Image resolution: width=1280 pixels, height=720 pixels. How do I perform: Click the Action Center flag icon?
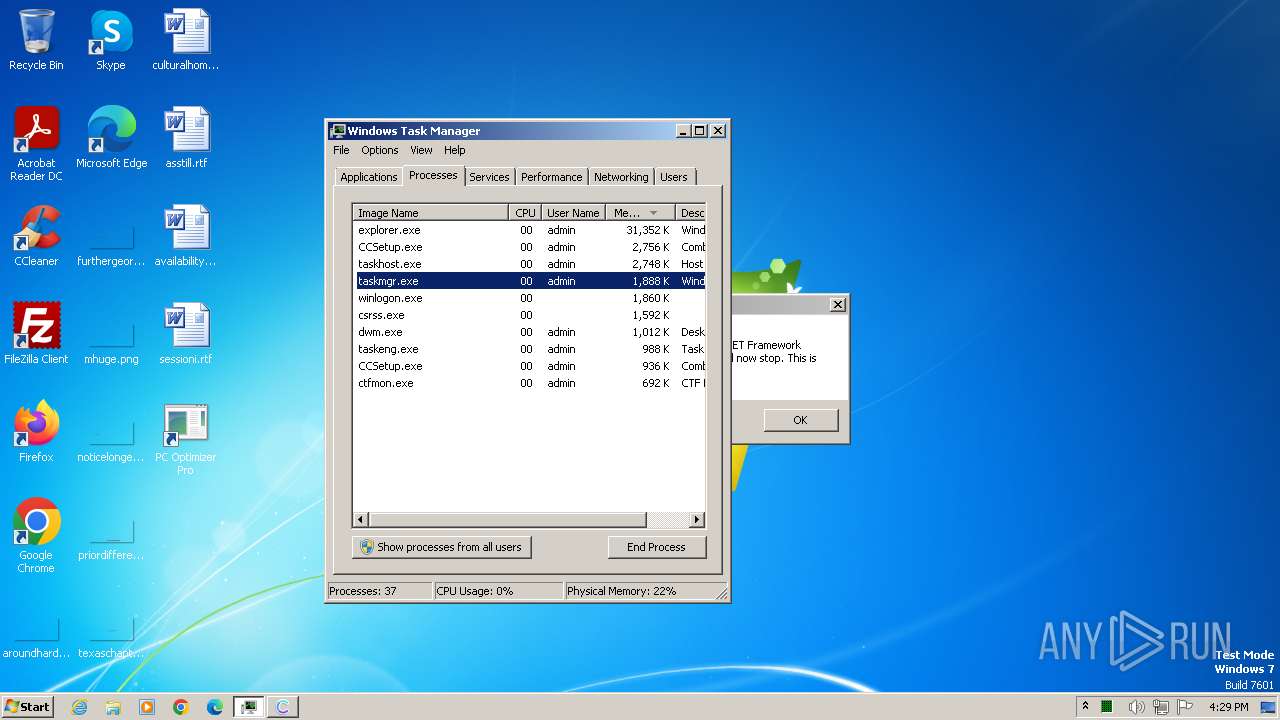1186,707
